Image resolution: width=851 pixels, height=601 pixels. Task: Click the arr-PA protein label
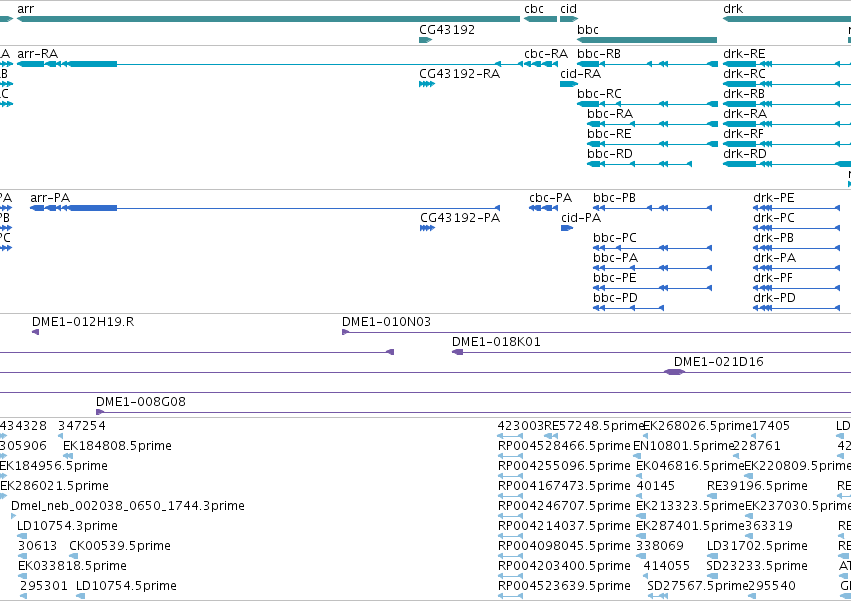(50, 198)
